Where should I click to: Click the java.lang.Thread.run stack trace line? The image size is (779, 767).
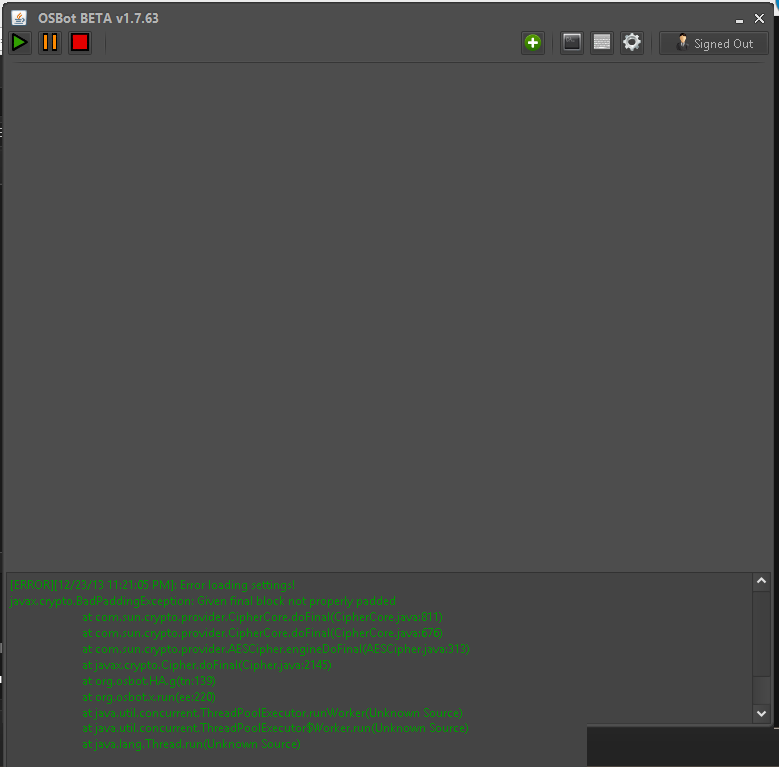191,744
